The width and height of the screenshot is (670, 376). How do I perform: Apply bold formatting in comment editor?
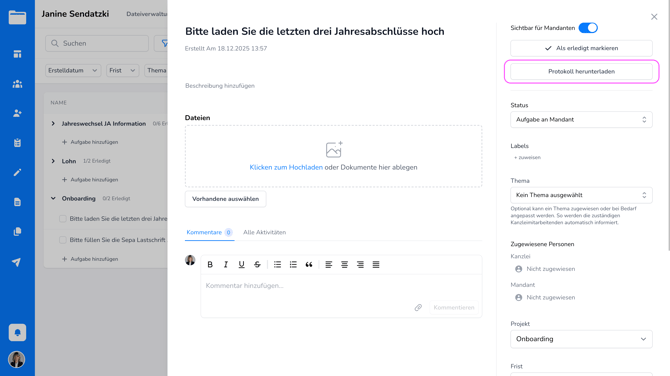coord(210,264)
